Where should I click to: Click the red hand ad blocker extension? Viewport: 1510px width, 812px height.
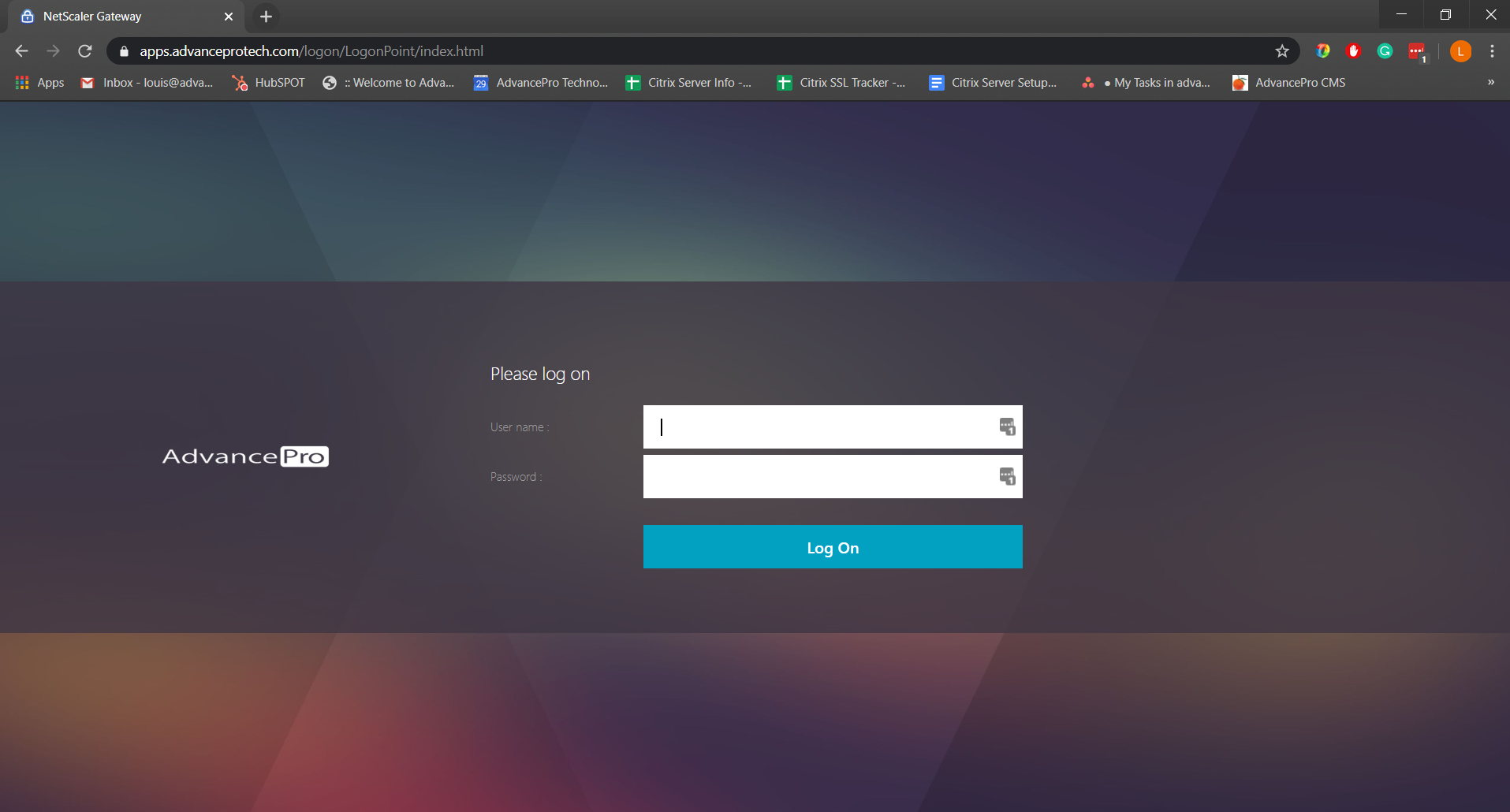point(1354,51)
